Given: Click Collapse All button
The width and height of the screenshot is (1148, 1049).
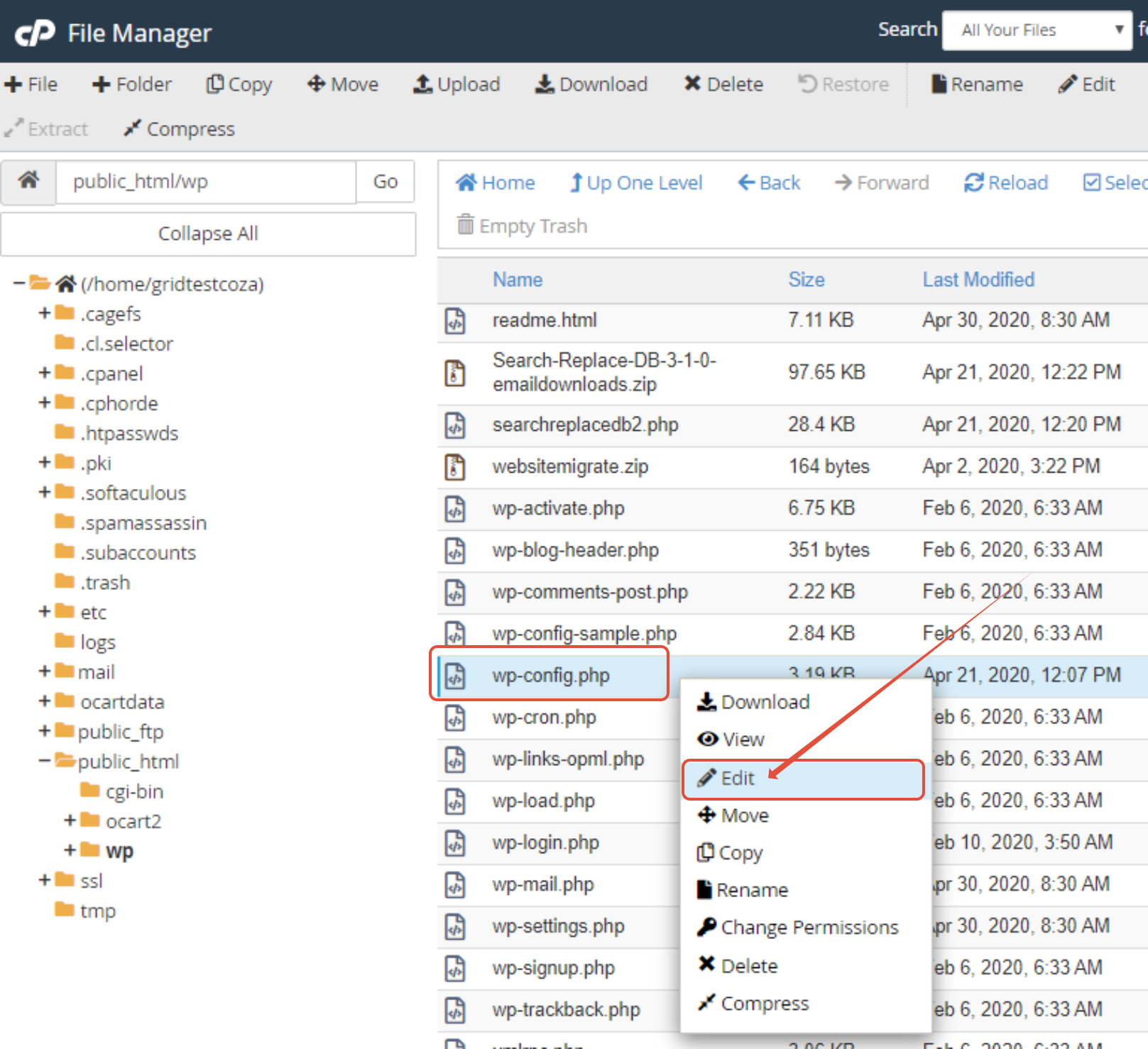Looking at the screenshot, I should pos(208,234).
